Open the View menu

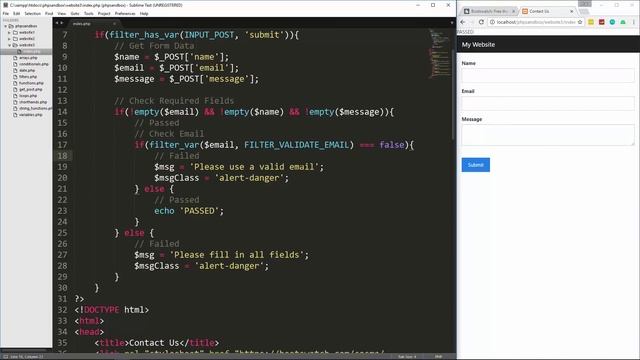pos(62,13)
